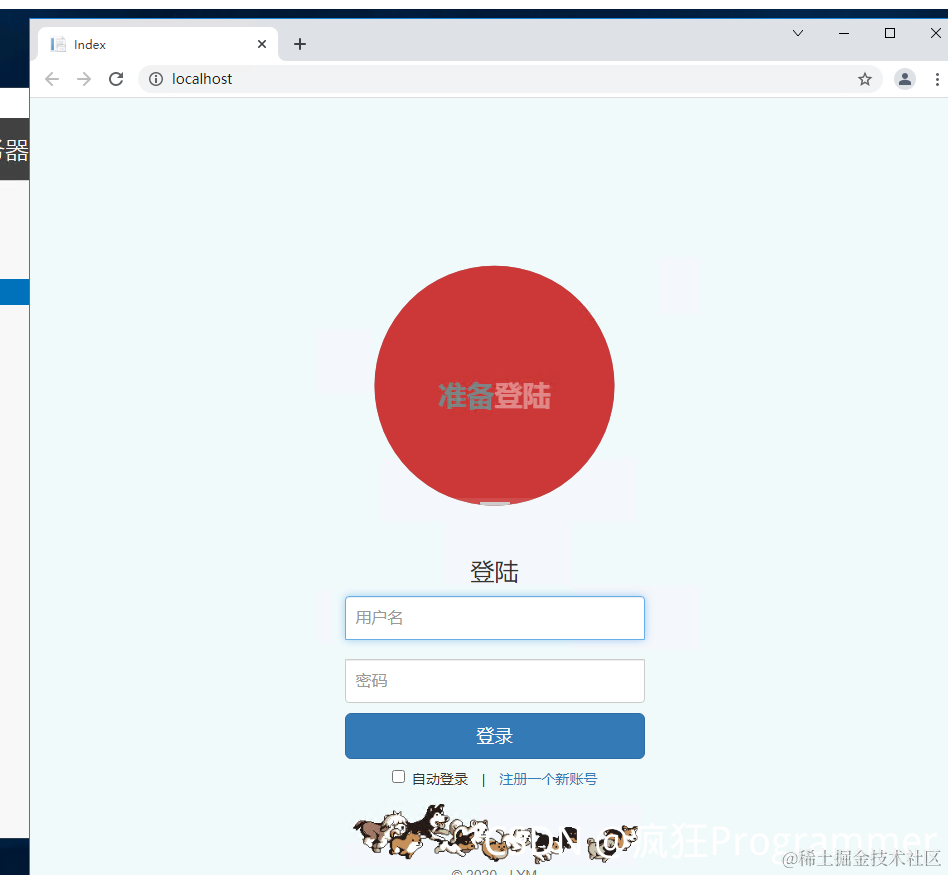Open the 注册一个新账号 link
Screen dimensions: 948x875
point(548,778)
